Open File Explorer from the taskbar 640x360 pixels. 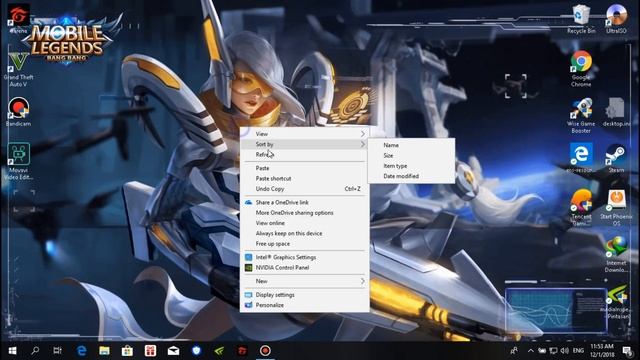click(104, 351)
